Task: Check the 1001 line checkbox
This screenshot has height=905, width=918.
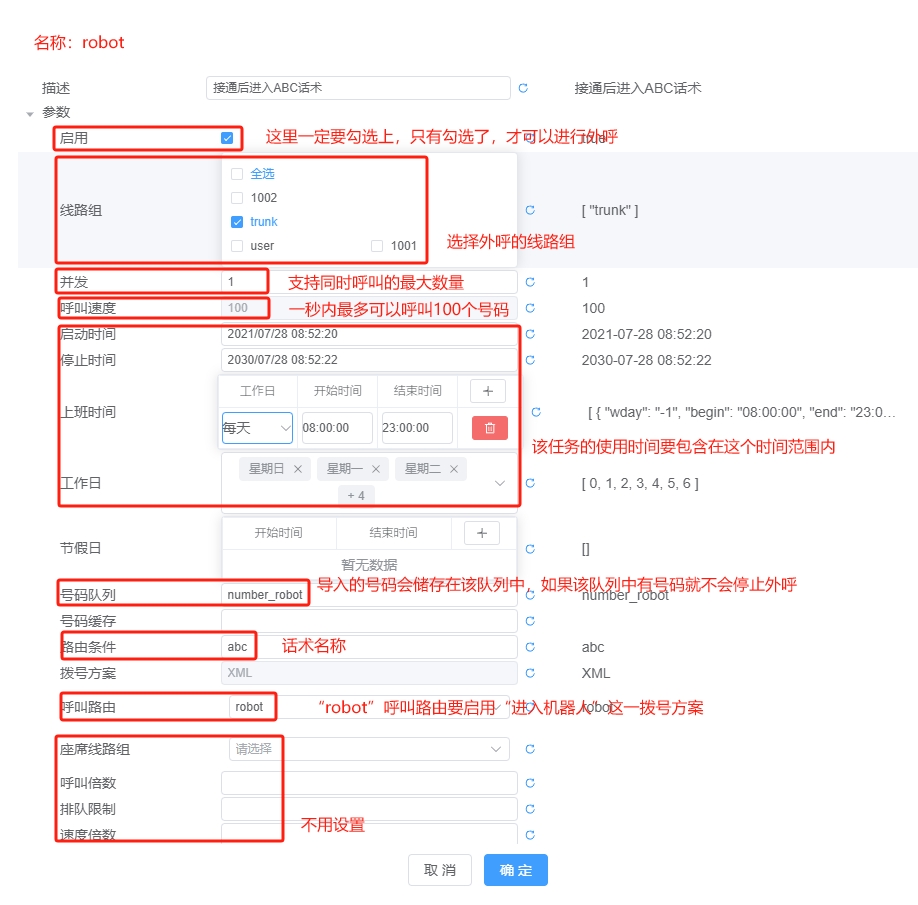Action: 377,246
